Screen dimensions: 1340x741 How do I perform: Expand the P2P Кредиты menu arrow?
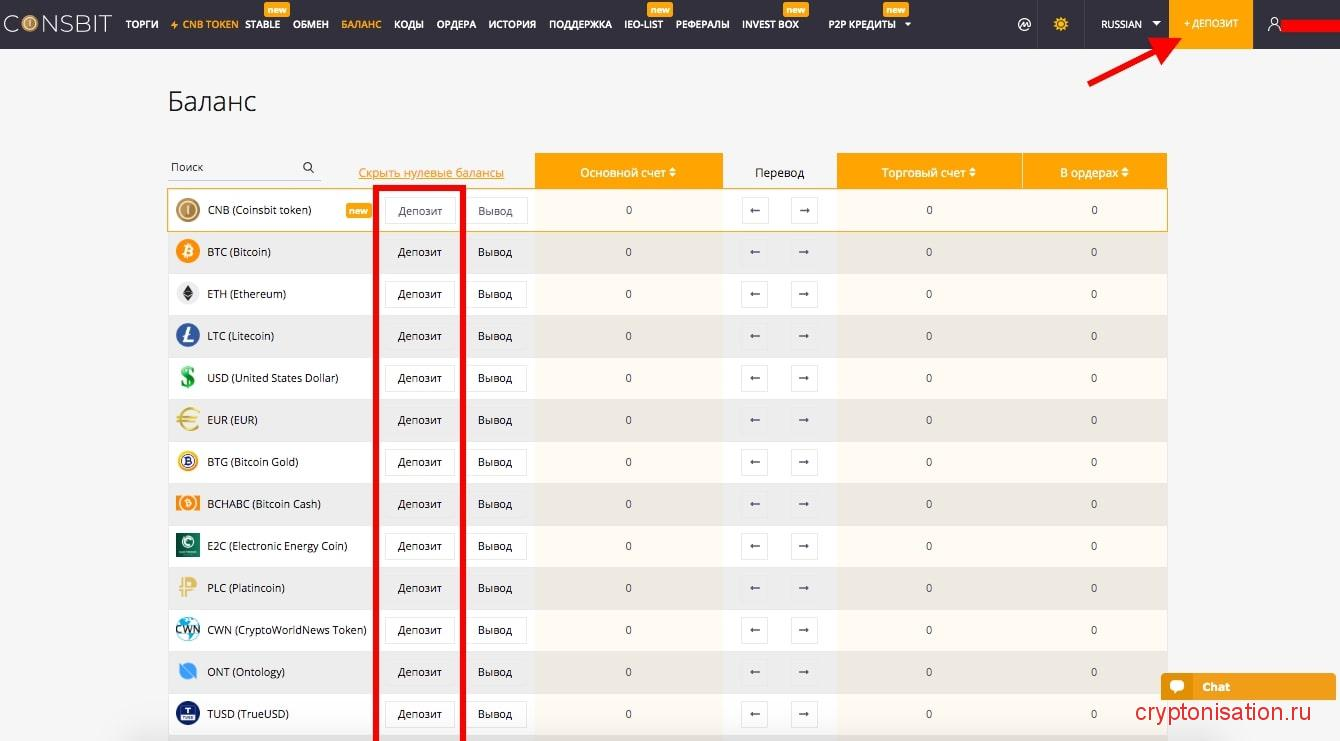click(908, 24)
